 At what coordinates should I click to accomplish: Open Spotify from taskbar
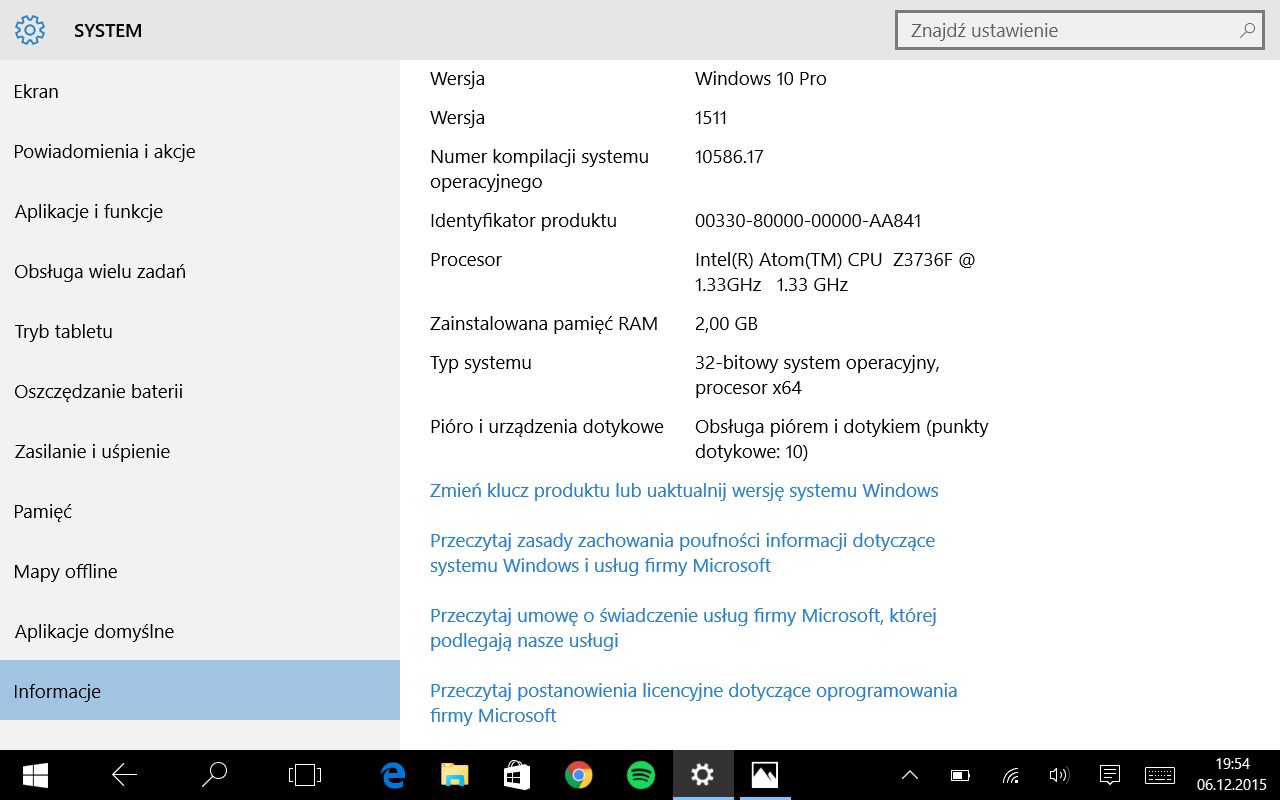641,775
